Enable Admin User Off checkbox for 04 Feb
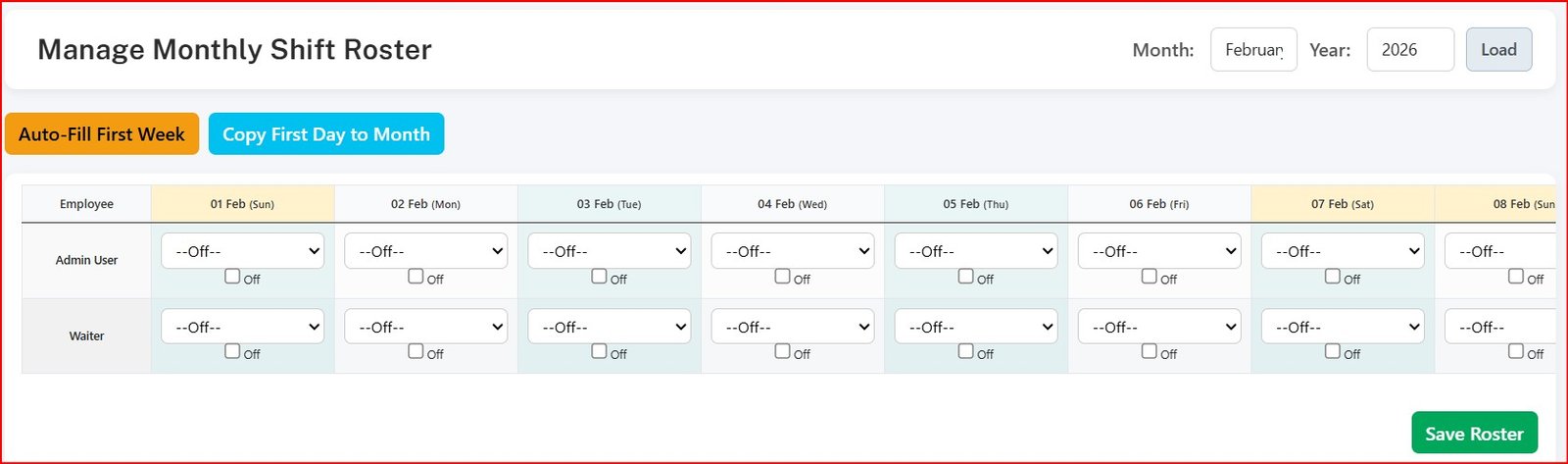The height and width of the screenshot is (464, 1568). click(x=782, y=277)
